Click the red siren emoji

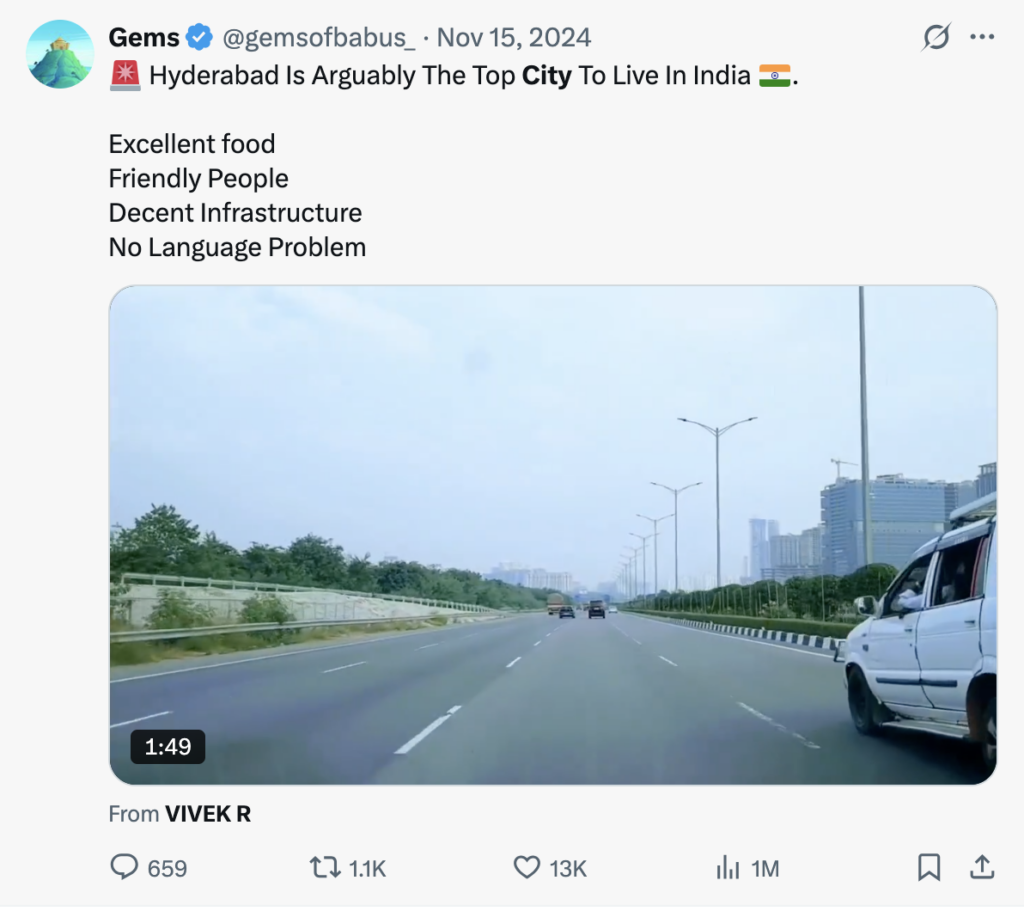click(x=125, y=76)
